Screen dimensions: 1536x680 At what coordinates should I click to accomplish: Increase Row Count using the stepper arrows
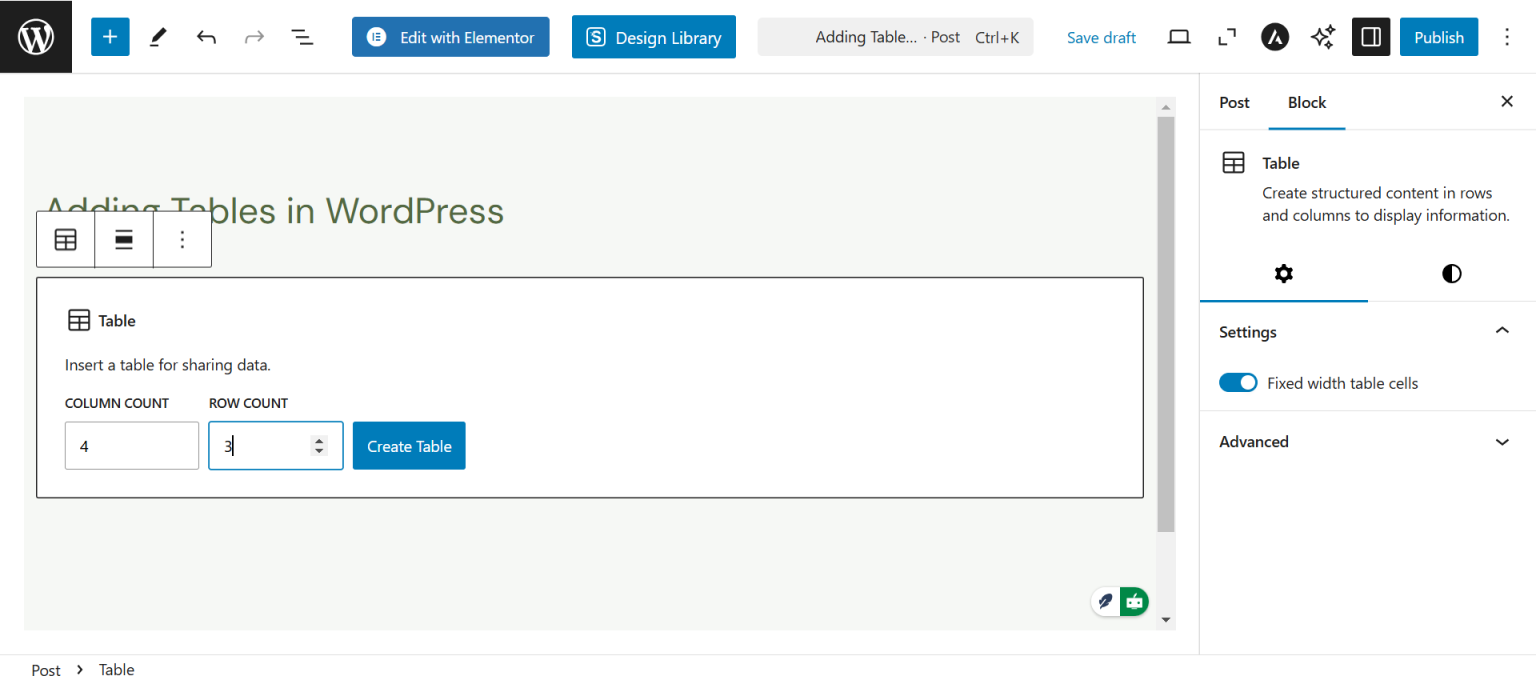click(319, 440)
